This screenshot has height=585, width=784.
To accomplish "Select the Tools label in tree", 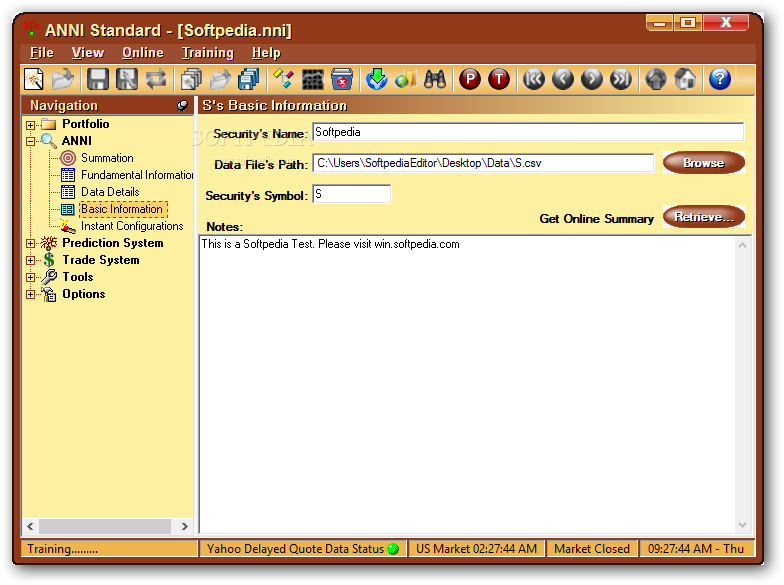I will pyautogui.click(x=78, y=277).
